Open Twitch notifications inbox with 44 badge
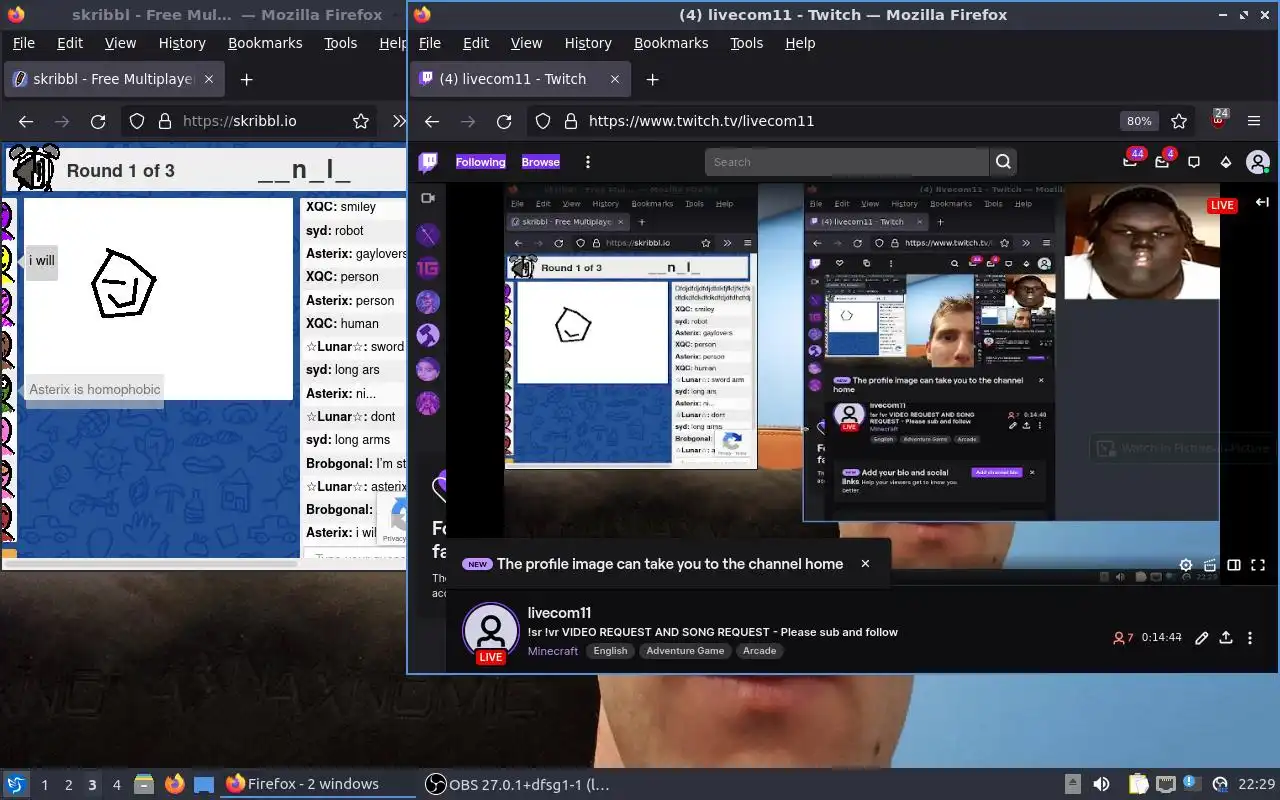This screenshot has height=800, width=1280. [1131, 161]
